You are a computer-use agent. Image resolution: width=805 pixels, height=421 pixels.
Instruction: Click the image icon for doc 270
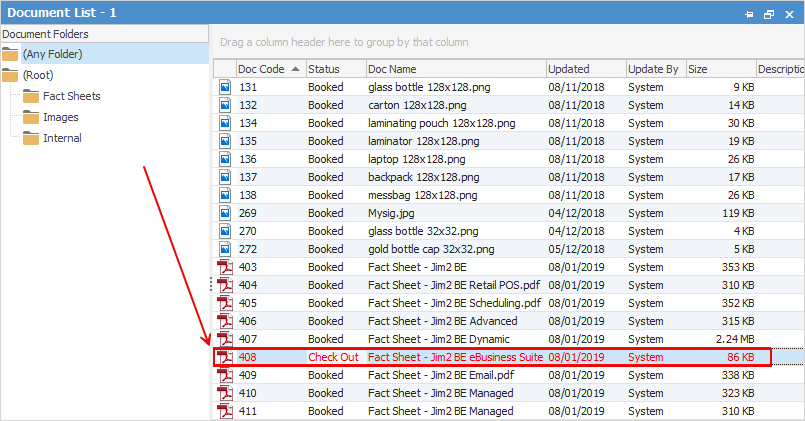coord(225,231)
